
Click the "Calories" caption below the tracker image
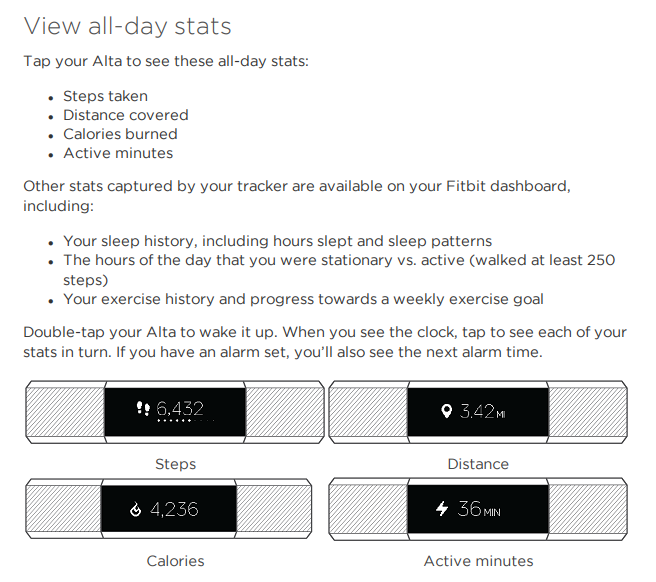pyautogui.click(x=175, y=561)
